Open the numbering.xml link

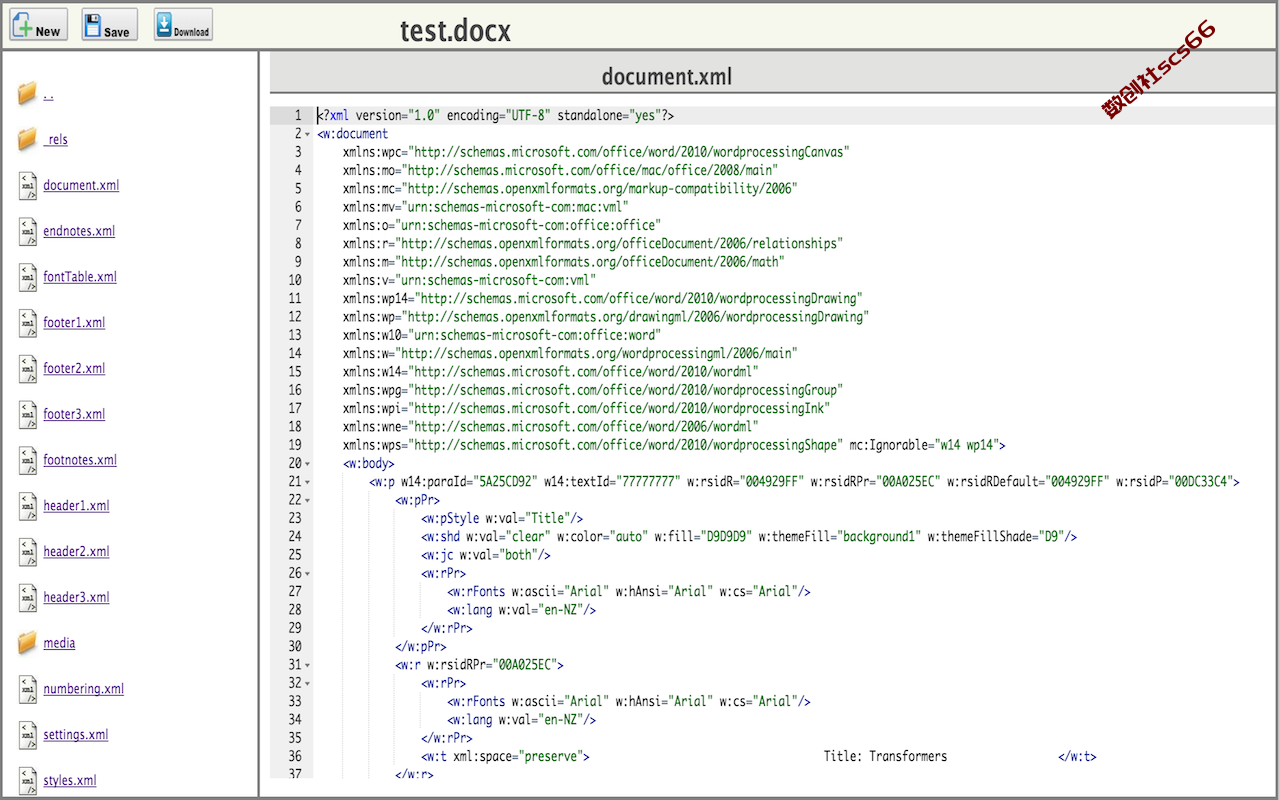(84, 689)
